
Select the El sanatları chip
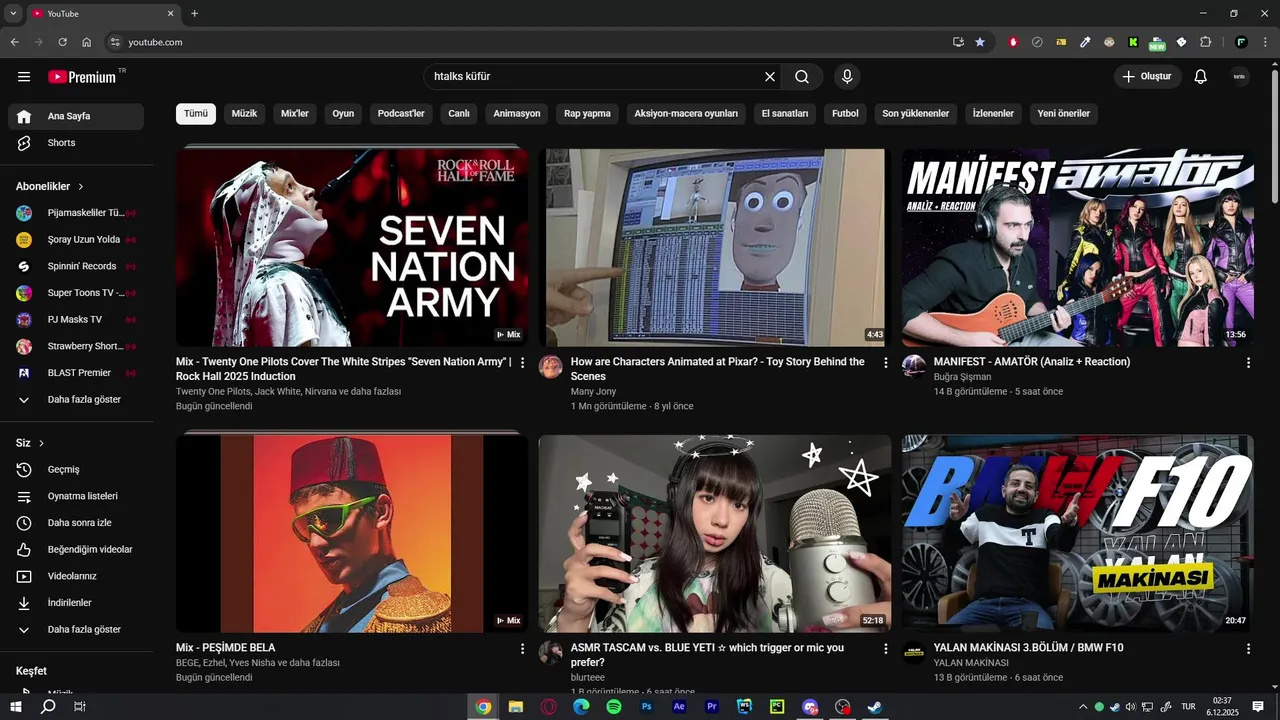point(785,113)
